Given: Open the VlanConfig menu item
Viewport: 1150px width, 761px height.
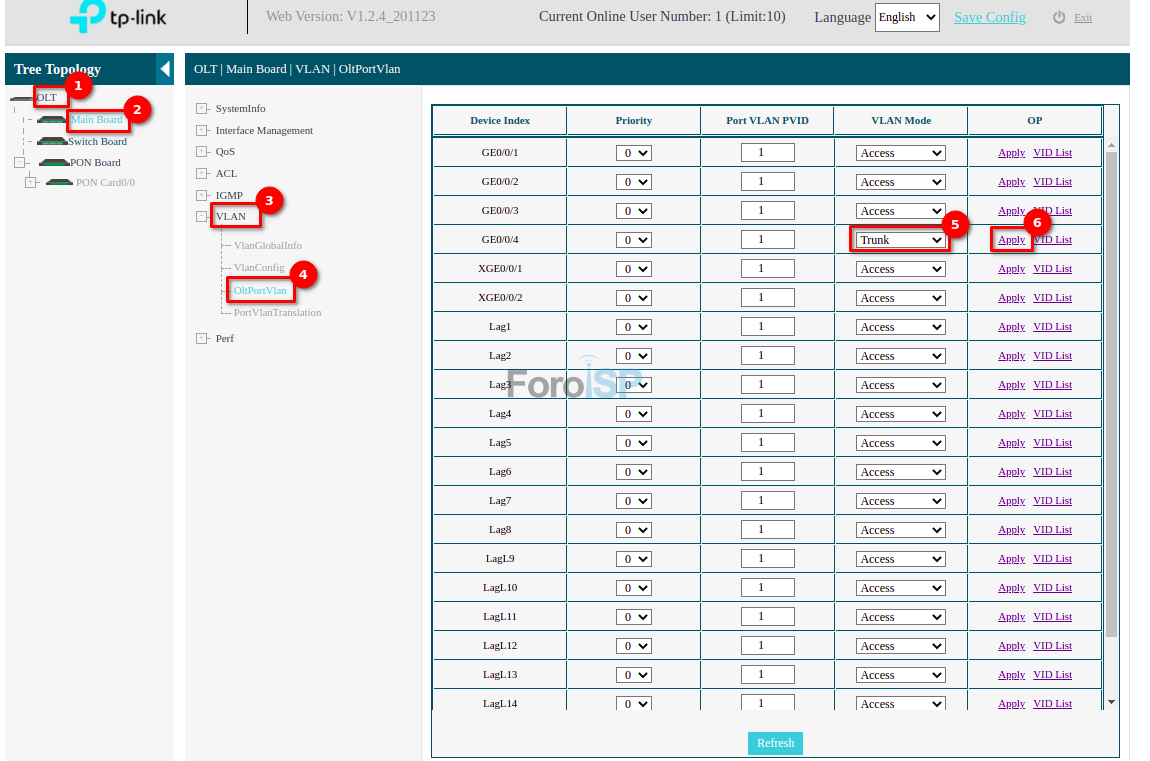Looking at the screenshot, I should [x=259, y=268].
